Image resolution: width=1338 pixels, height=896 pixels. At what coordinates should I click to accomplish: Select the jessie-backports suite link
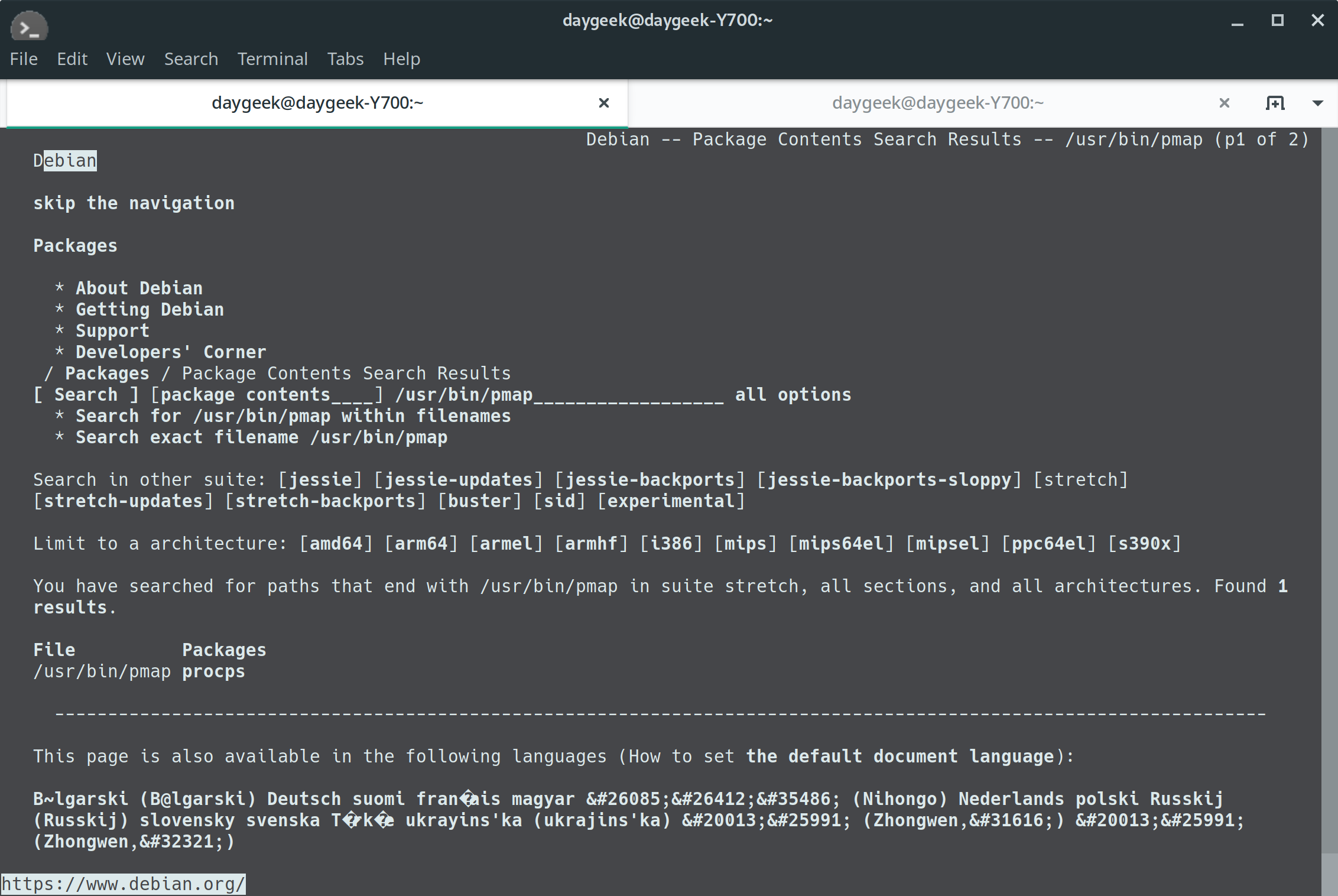tap(649, 480)
